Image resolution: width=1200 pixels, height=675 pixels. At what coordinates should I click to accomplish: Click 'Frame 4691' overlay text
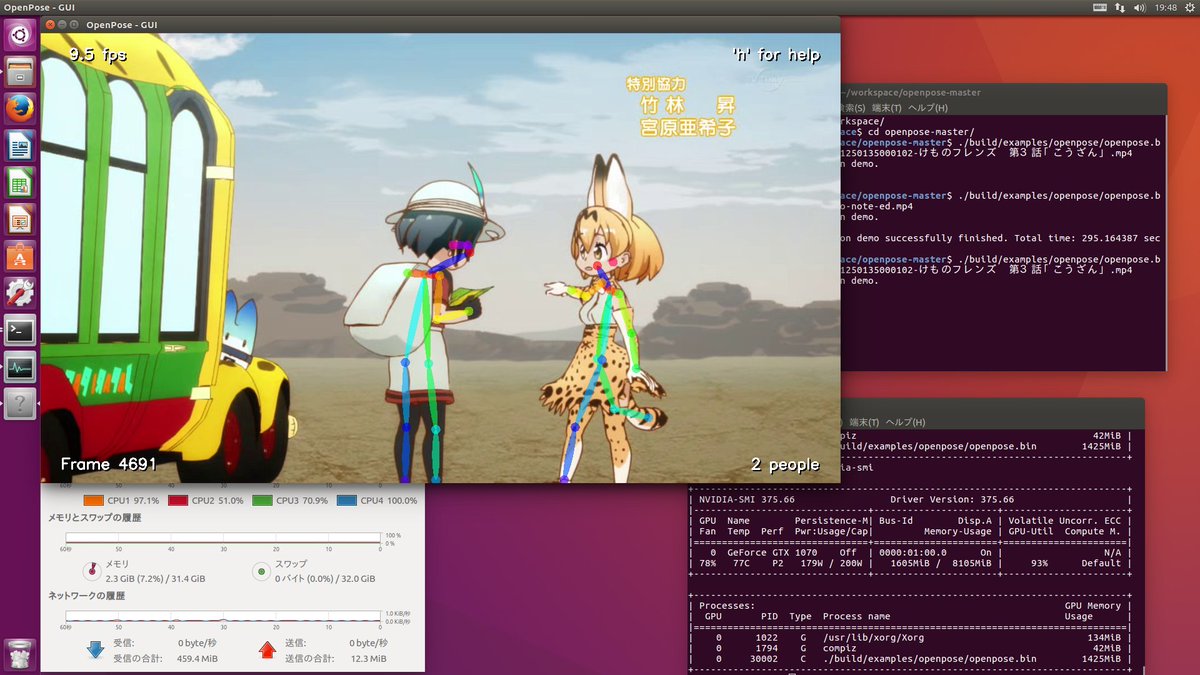(108, 464)
